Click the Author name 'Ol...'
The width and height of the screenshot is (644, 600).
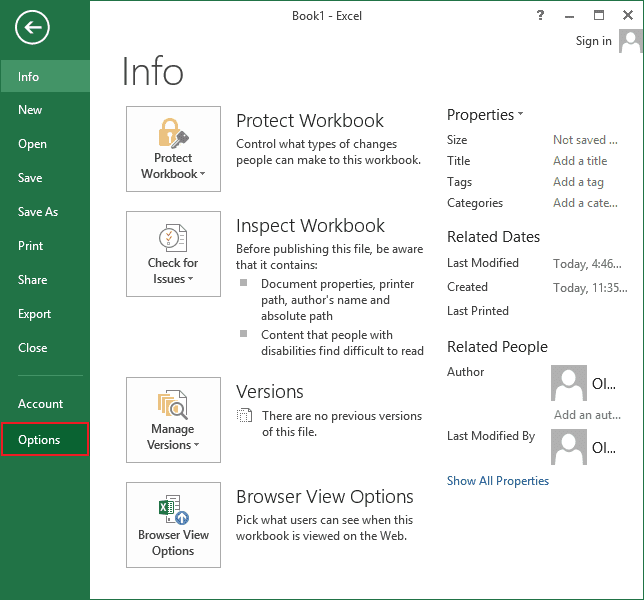pos(603,384)
